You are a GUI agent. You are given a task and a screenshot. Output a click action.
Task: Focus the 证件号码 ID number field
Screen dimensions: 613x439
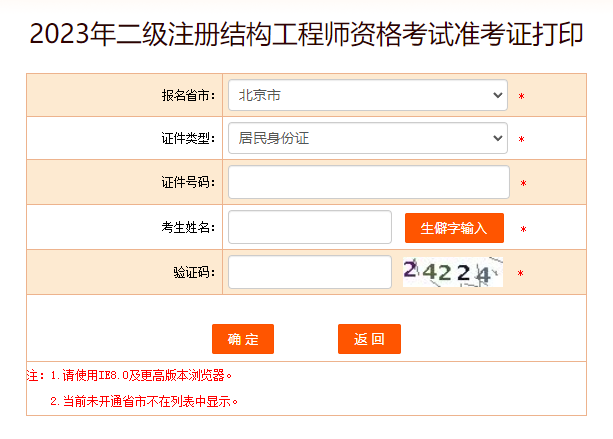pos(368,182)
